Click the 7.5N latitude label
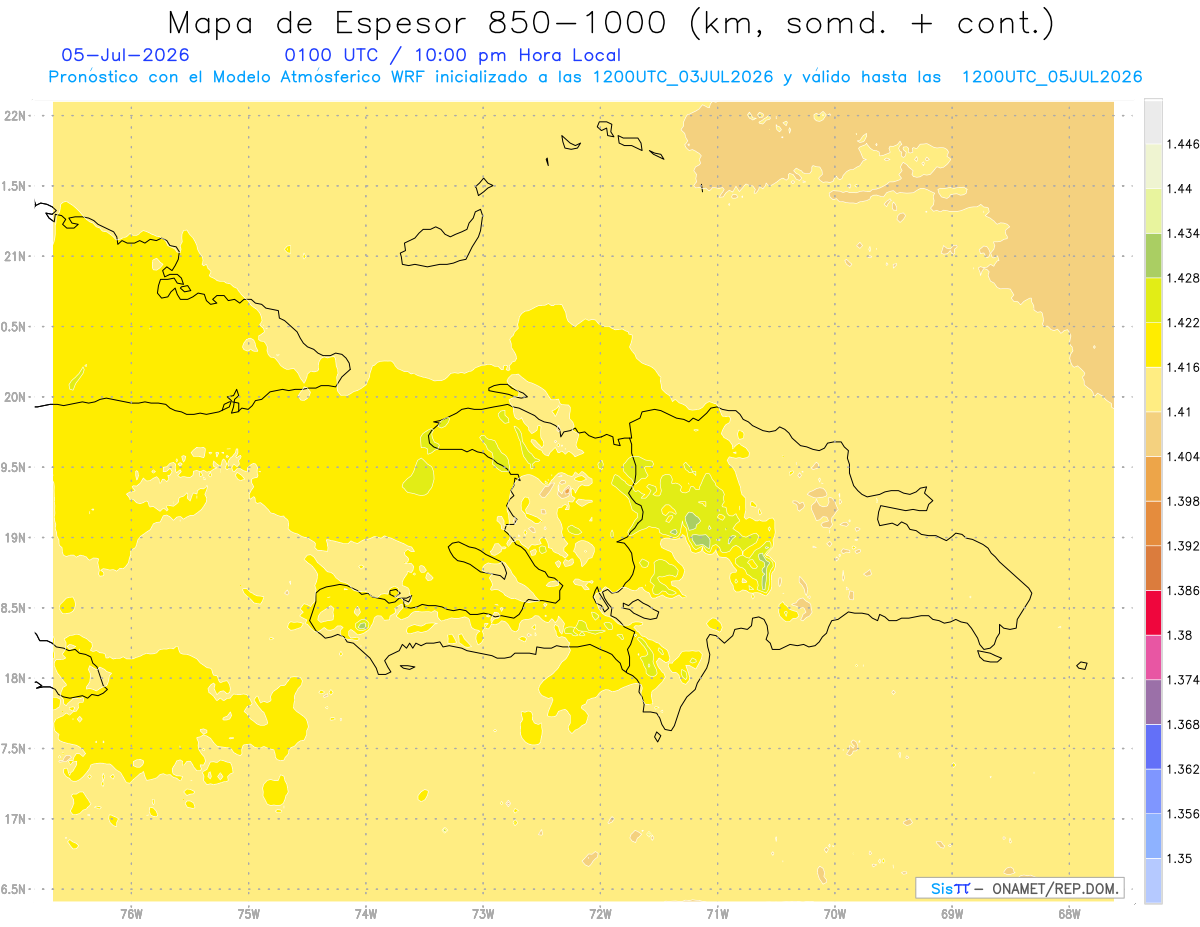The width and height of the screenshot is (1200, 927). [x=15, y=749]
